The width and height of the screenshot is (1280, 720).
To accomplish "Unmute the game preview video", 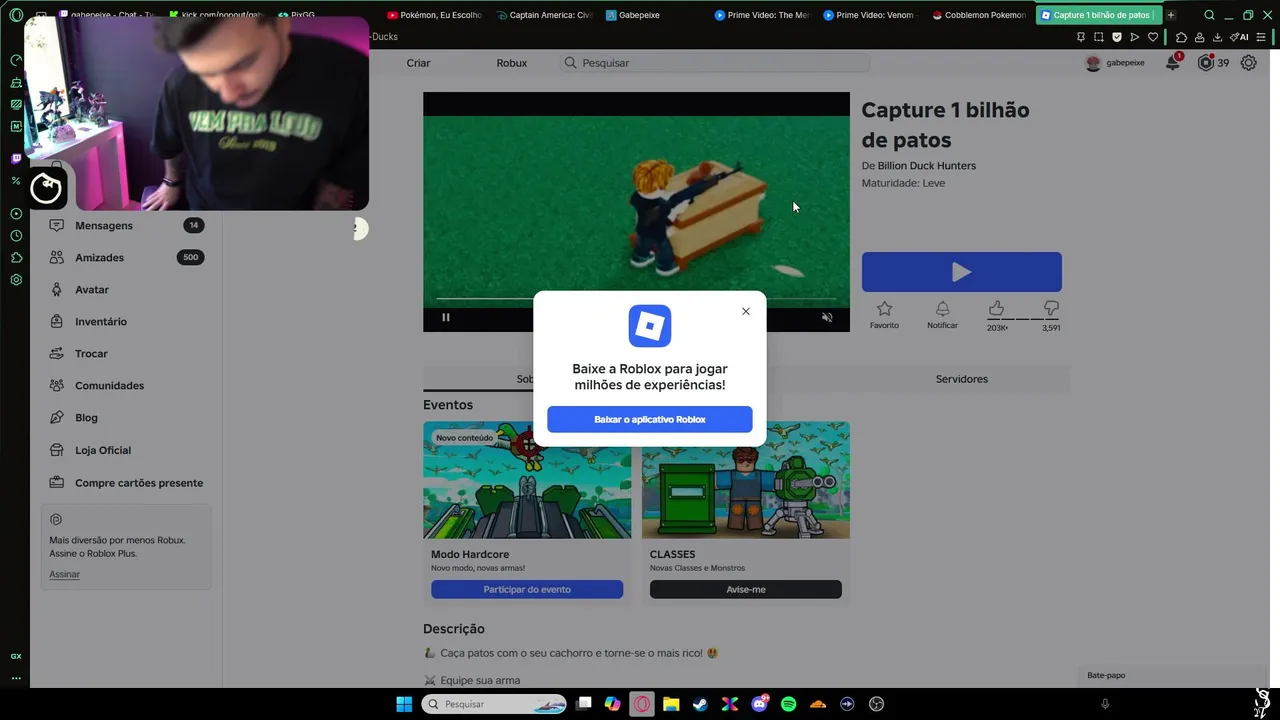I will click(x=827, y=317).
